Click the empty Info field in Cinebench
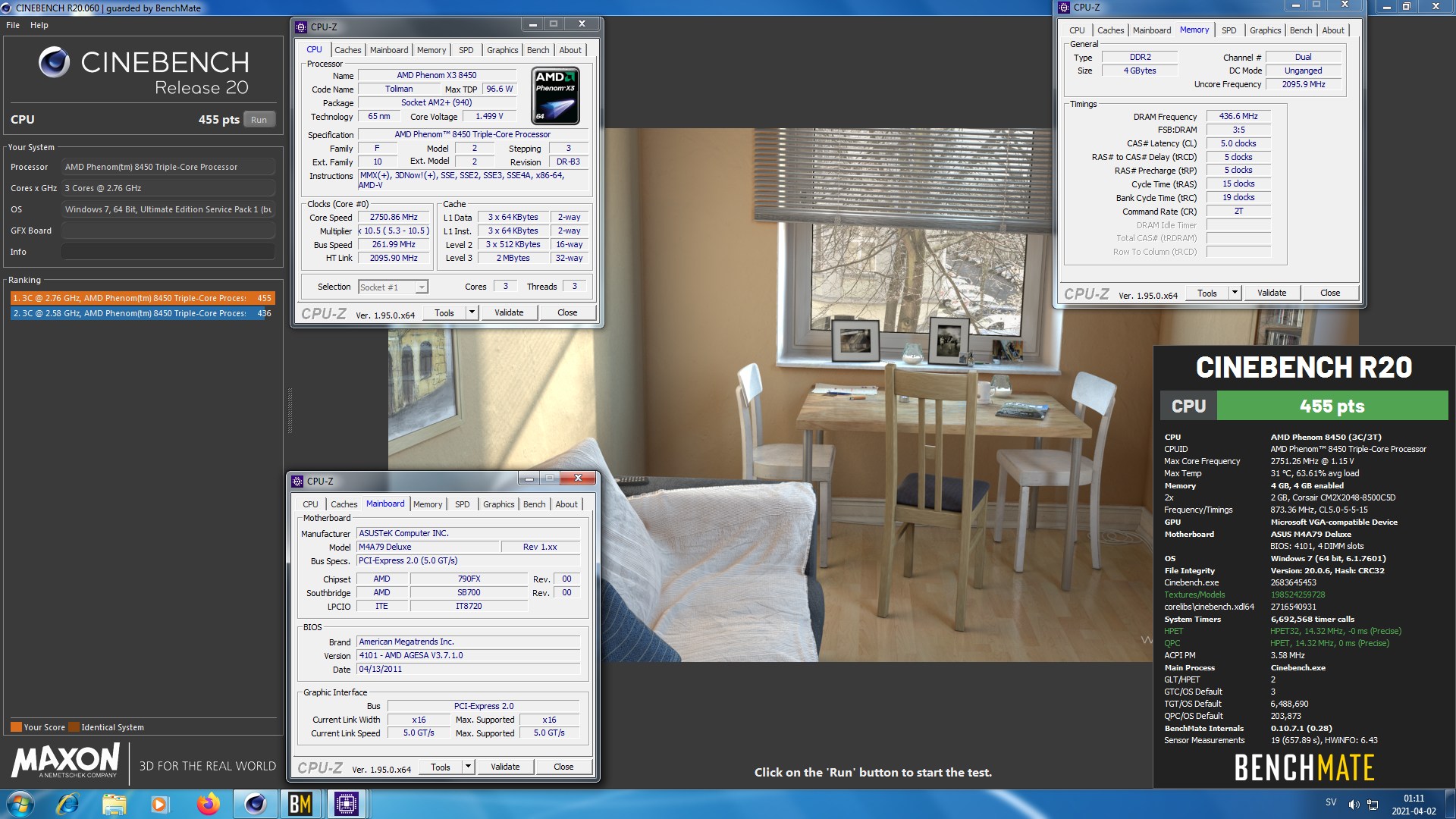This screenshot has height=819, width=1456. tap(168, 252)
